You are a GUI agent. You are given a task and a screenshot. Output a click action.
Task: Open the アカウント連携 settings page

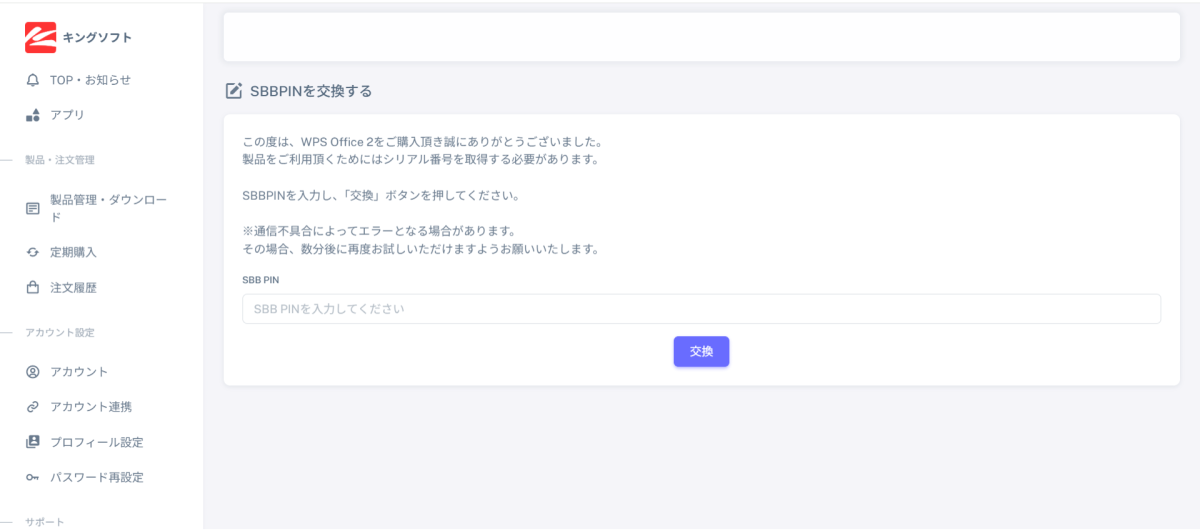coord(91,407)
